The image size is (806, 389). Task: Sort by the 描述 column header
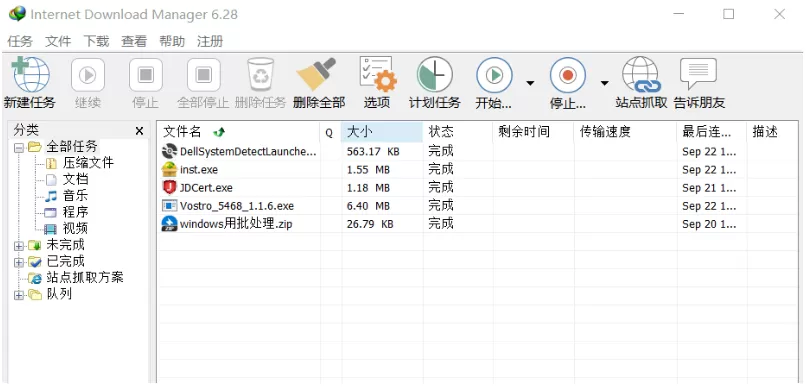[773, 132]
